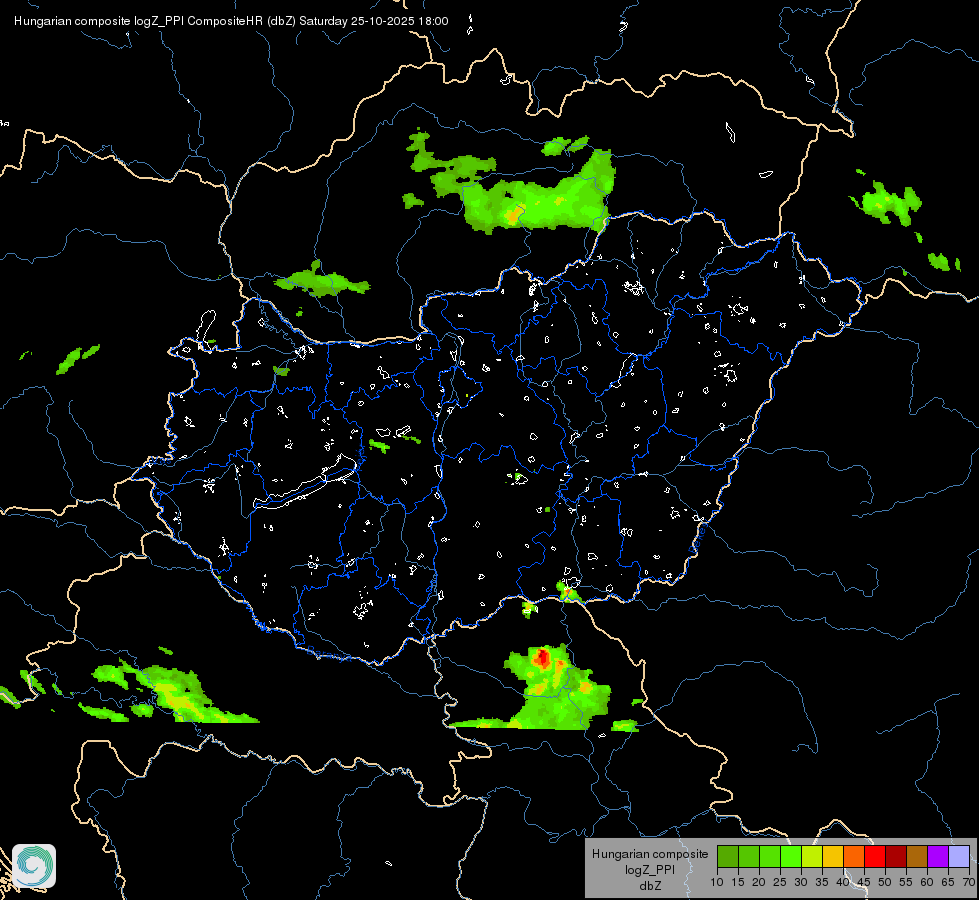Select the 60–65 dBZ purple legend swatch
The width and height of the screenshot is (979, 900).
point(938,856)
